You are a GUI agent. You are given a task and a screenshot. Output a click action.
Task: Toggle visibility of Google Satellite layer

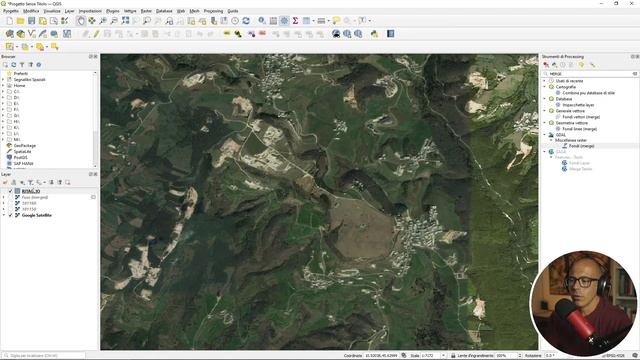11,215
